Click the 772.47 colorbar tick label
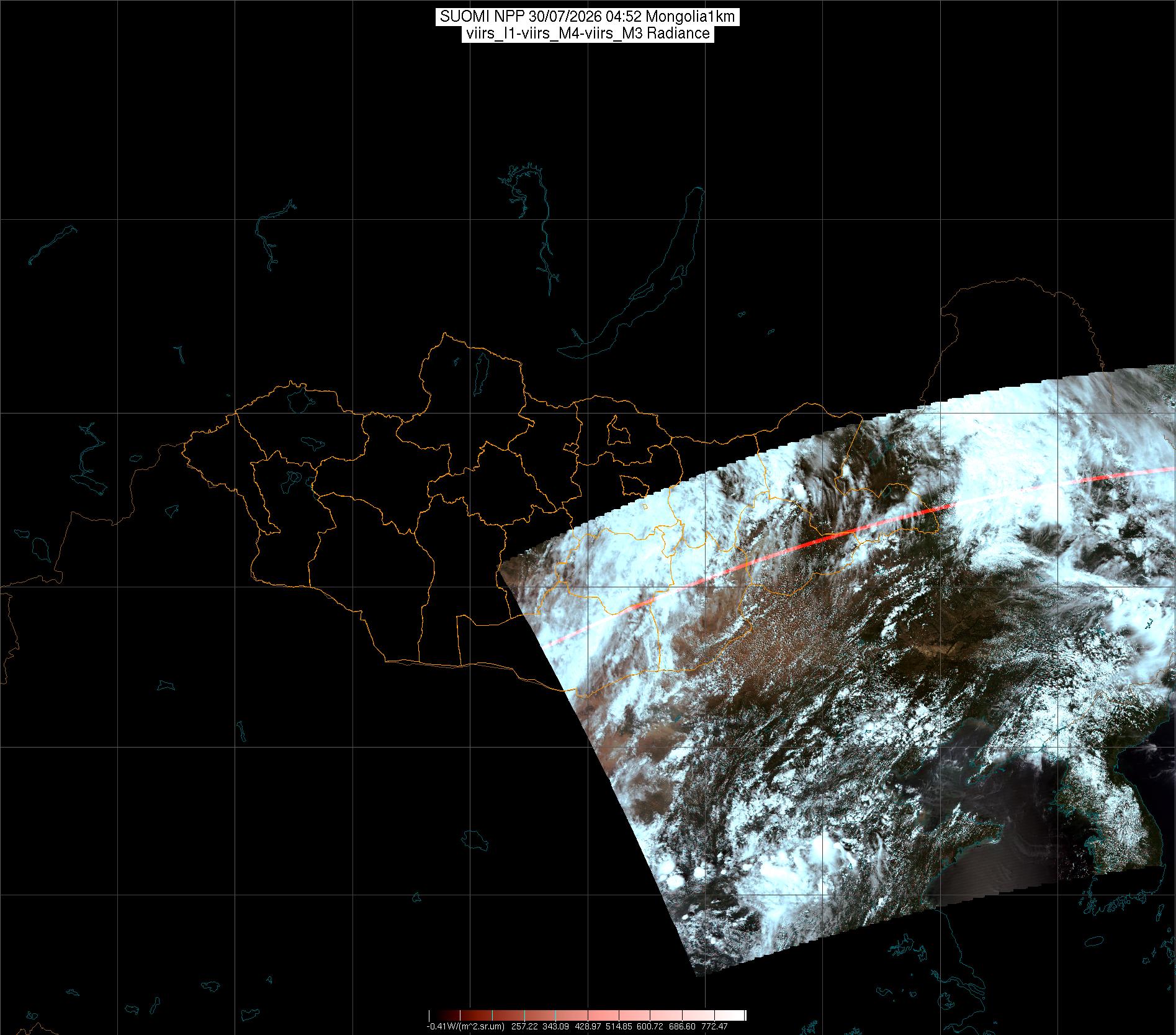This screenshot has height=1035, width=1176. point(714,1026)
